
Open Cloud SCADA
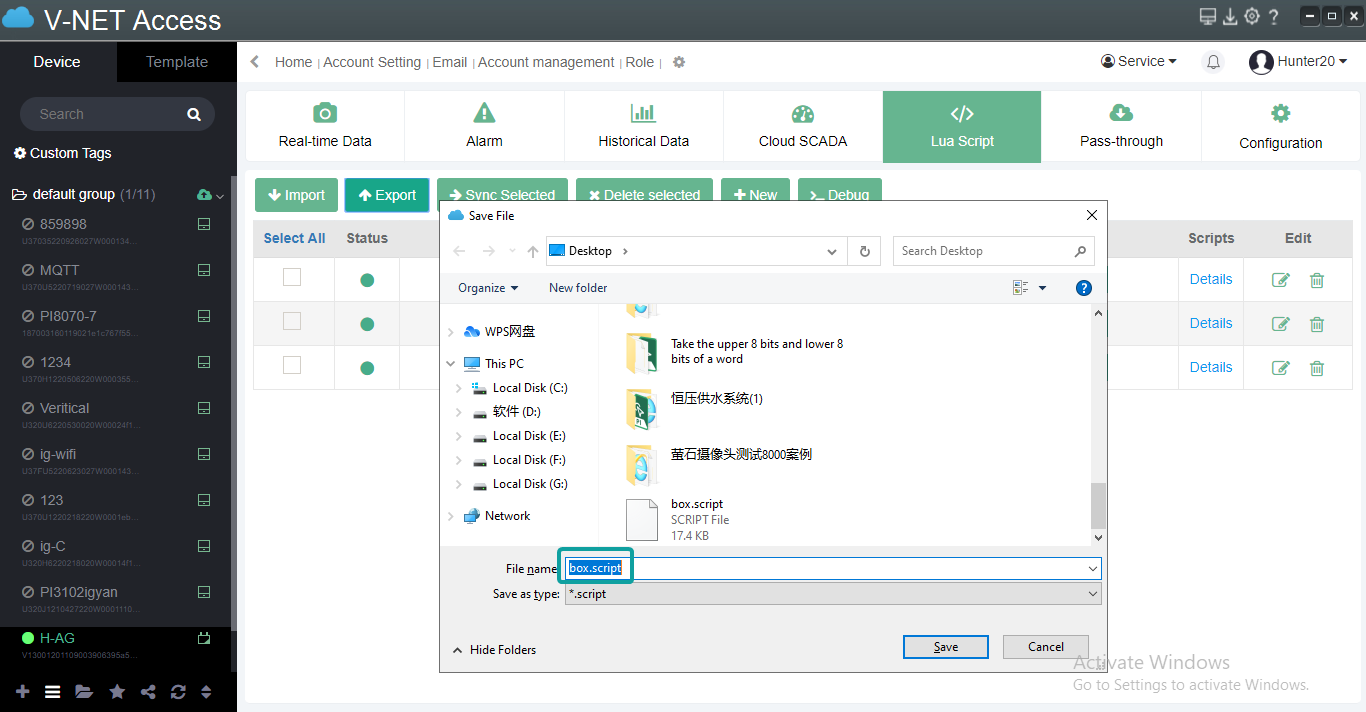pyautogui.click(x=802, y=112)
